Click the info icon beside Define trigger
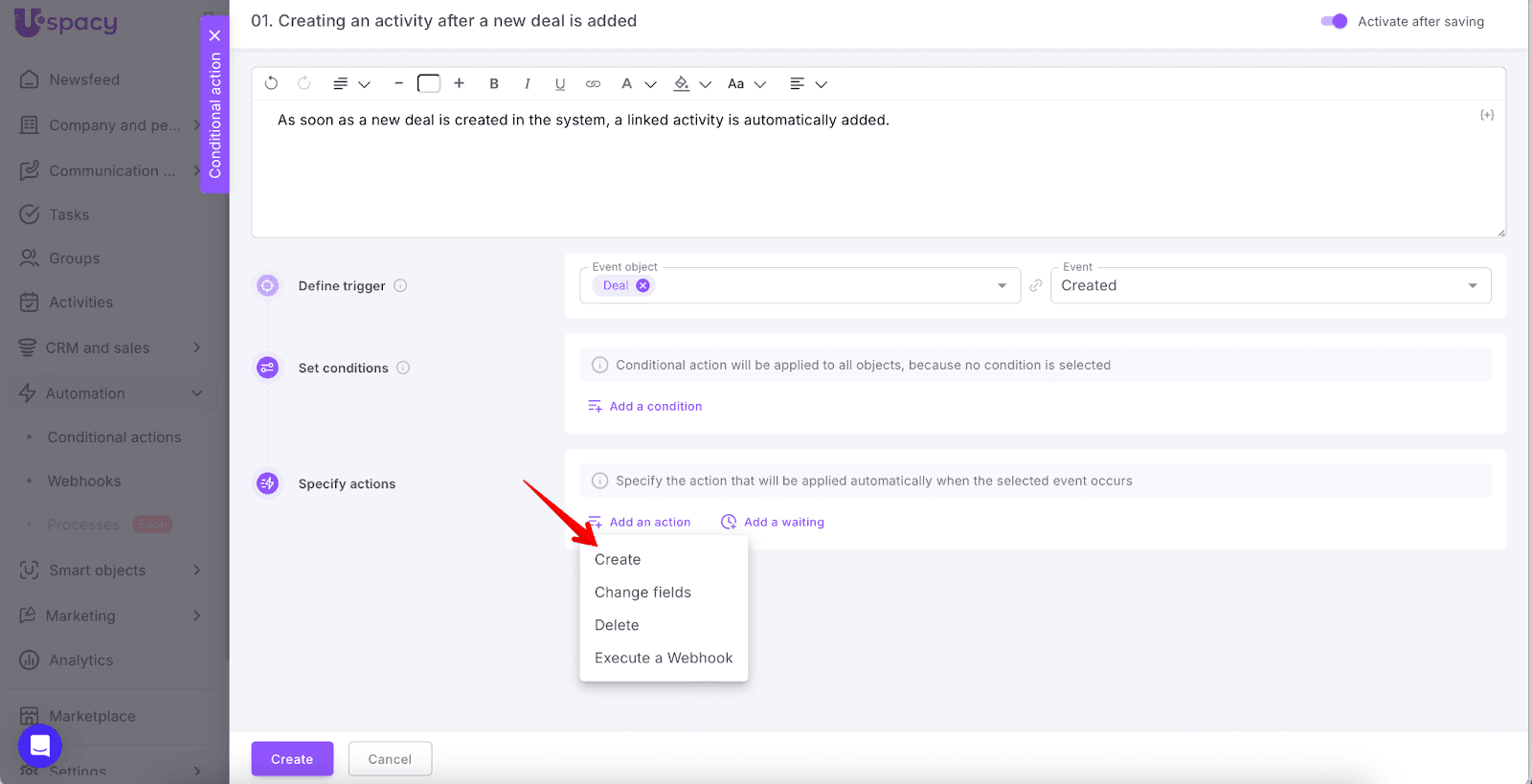This screenshot has width=1532, height=784. pos(401,285)
